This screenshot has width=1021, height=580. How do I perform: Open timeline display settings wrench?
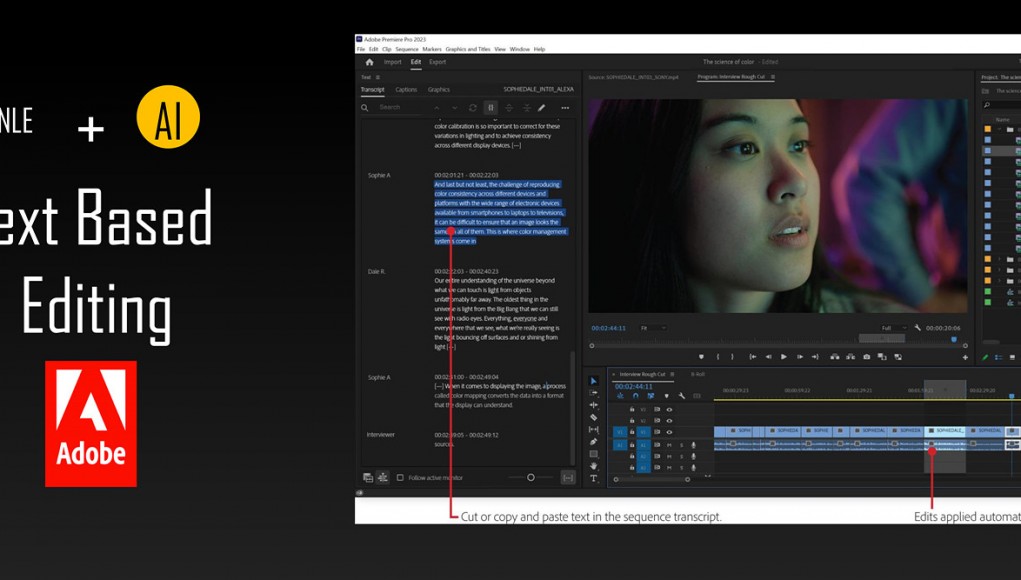point(682,396)
